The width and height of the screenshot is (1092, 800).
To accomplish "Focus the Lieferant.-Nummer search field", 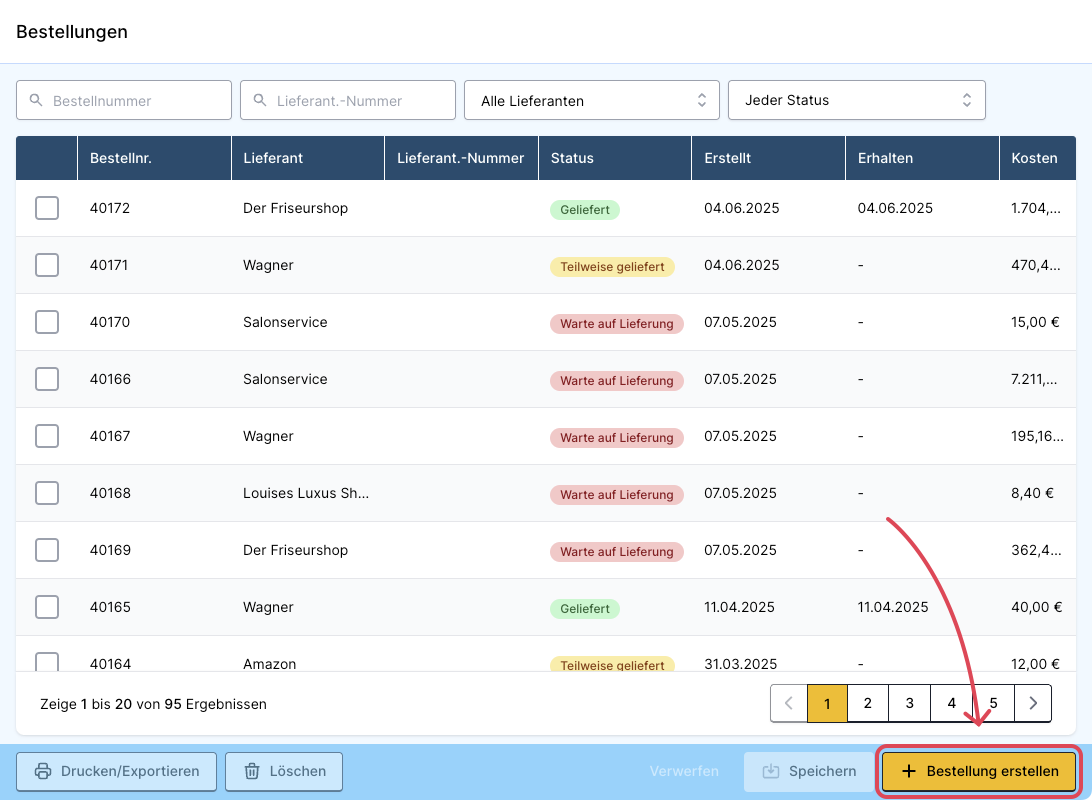I will (348, 100).
